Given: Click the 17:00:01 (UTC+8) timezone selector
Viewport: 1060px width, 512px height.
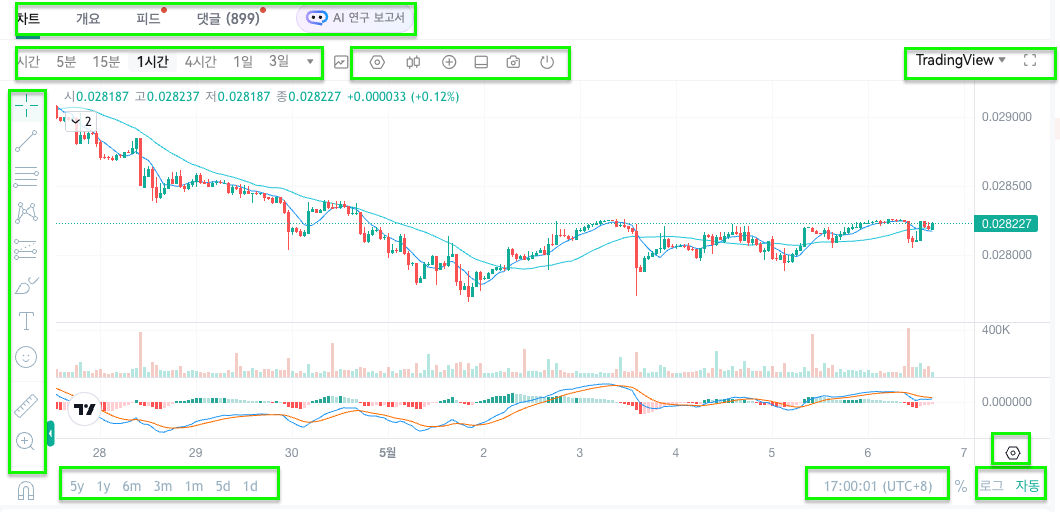Looking at the screenshot, I should click(877, 486).
